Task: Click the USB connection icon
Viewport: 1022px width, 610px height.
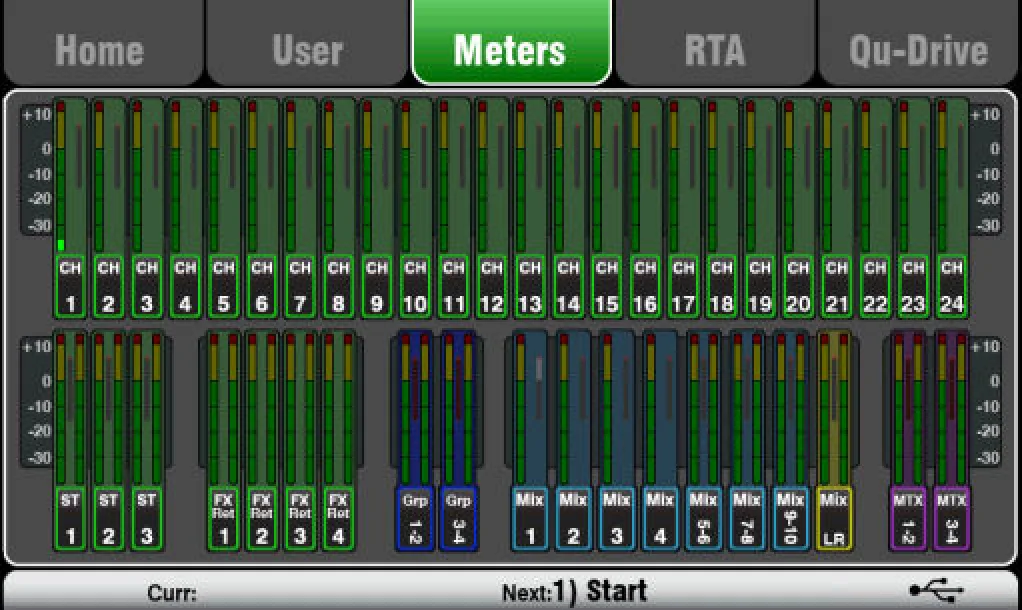Action: [937, 590]
